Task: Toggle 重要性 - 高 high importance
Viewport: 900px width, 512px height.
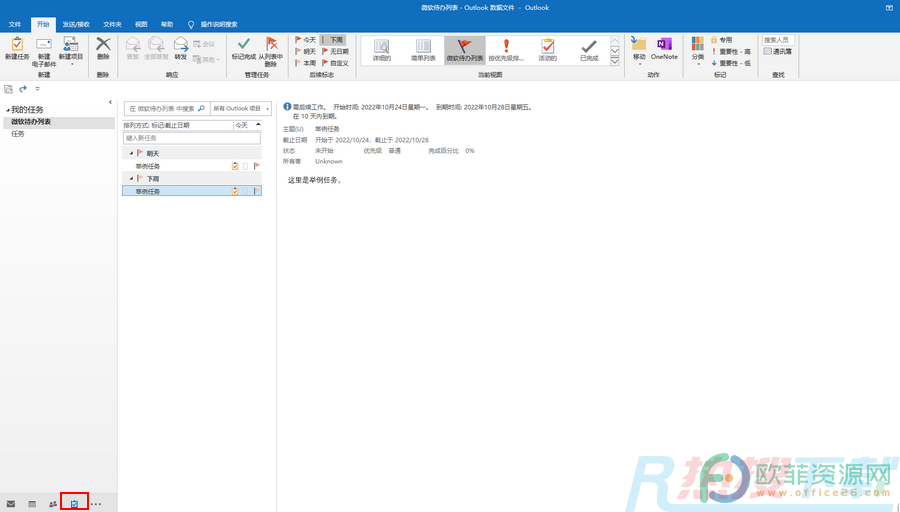Action: pos(731,52)
